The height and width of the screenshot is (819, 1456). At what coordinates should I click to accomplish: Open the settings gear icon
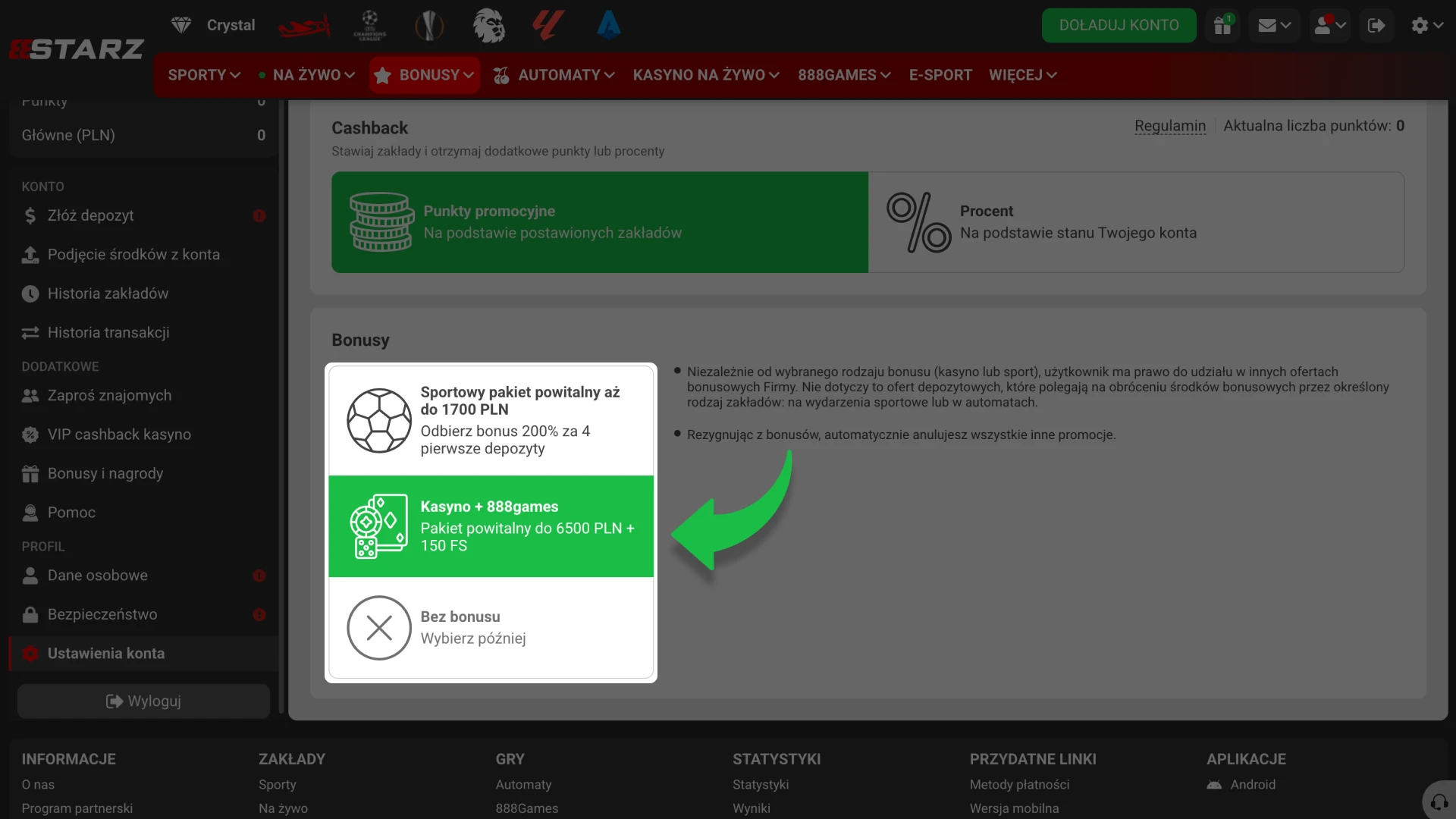[x=1426, y=25]
